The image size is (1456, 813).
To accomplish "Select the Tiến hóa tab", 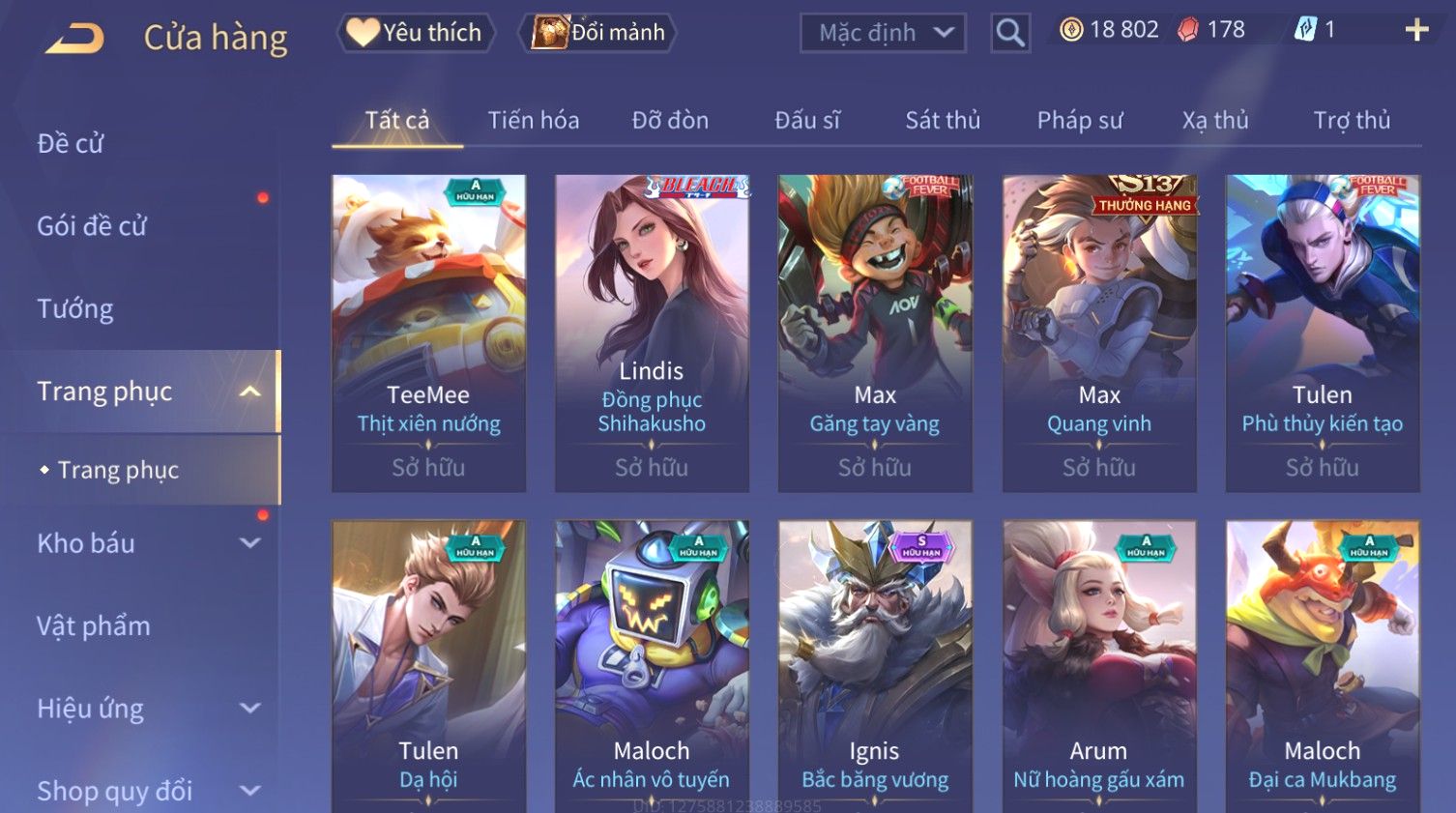I will click(534, 120).
